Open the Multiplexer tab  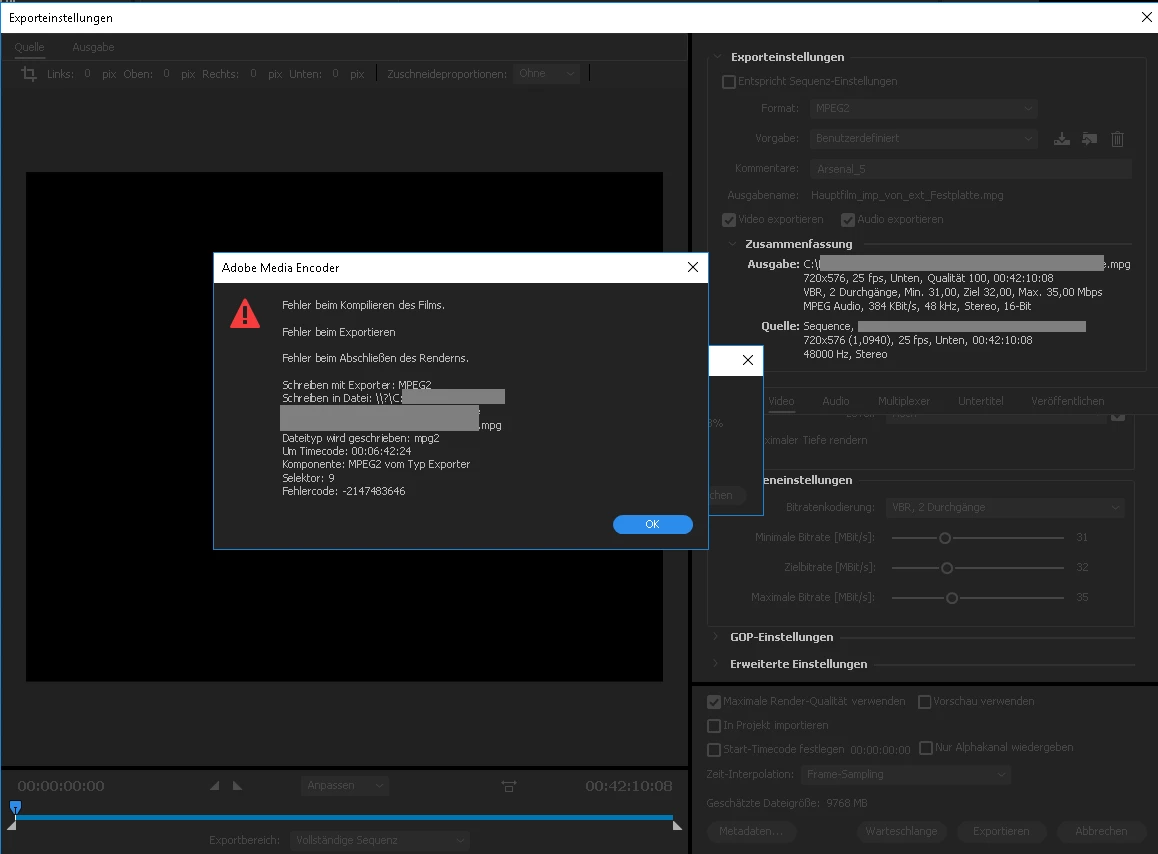pyautogui.click(x=903, y=401)
